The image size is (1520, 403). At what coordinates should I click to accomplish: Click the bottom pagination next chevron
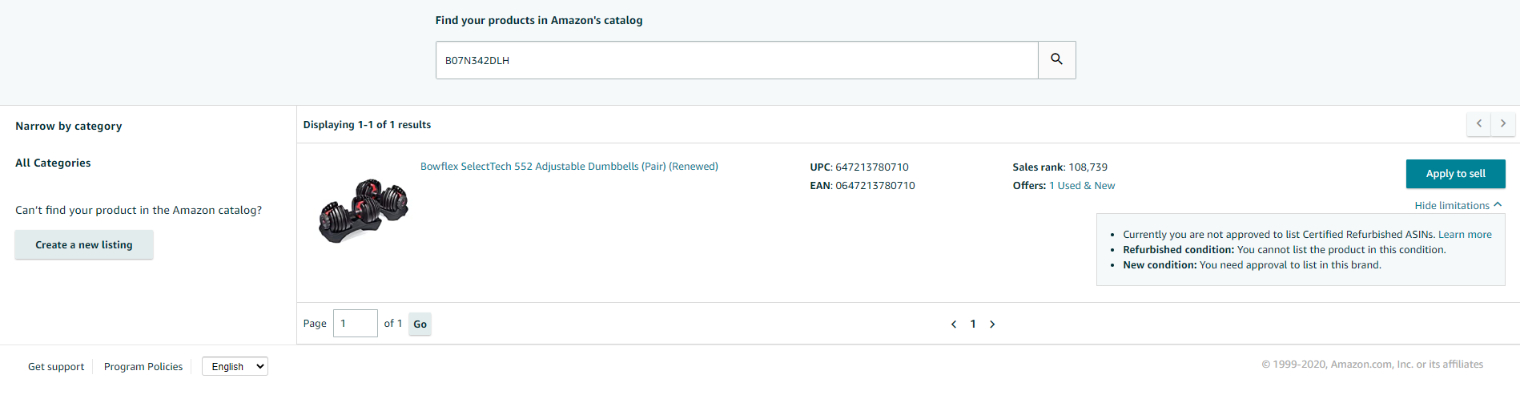coord(992,324)
